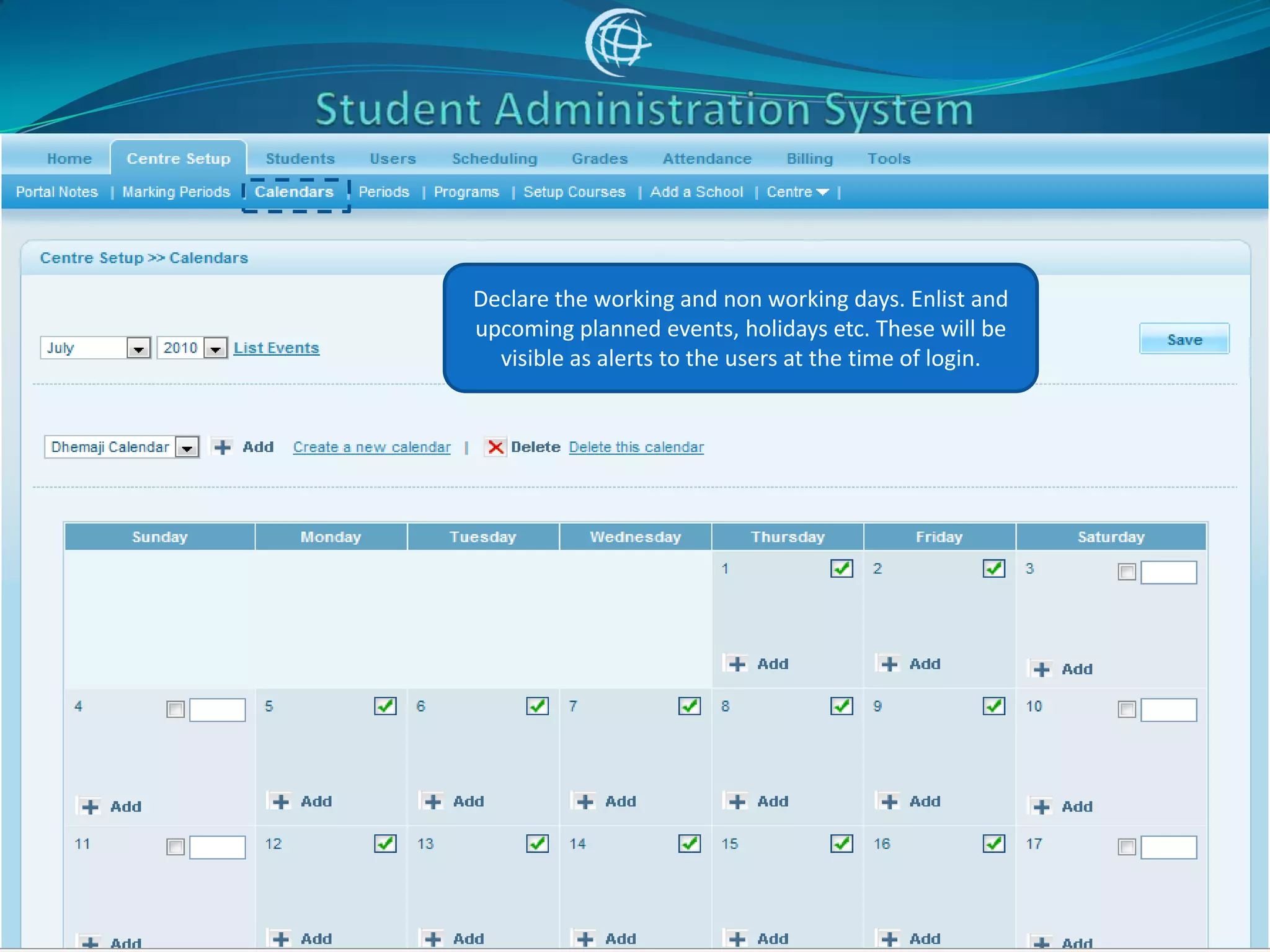Check the working day box for July 10
The height and width of the screenshot is (952, 1270).
(1126, 709)
